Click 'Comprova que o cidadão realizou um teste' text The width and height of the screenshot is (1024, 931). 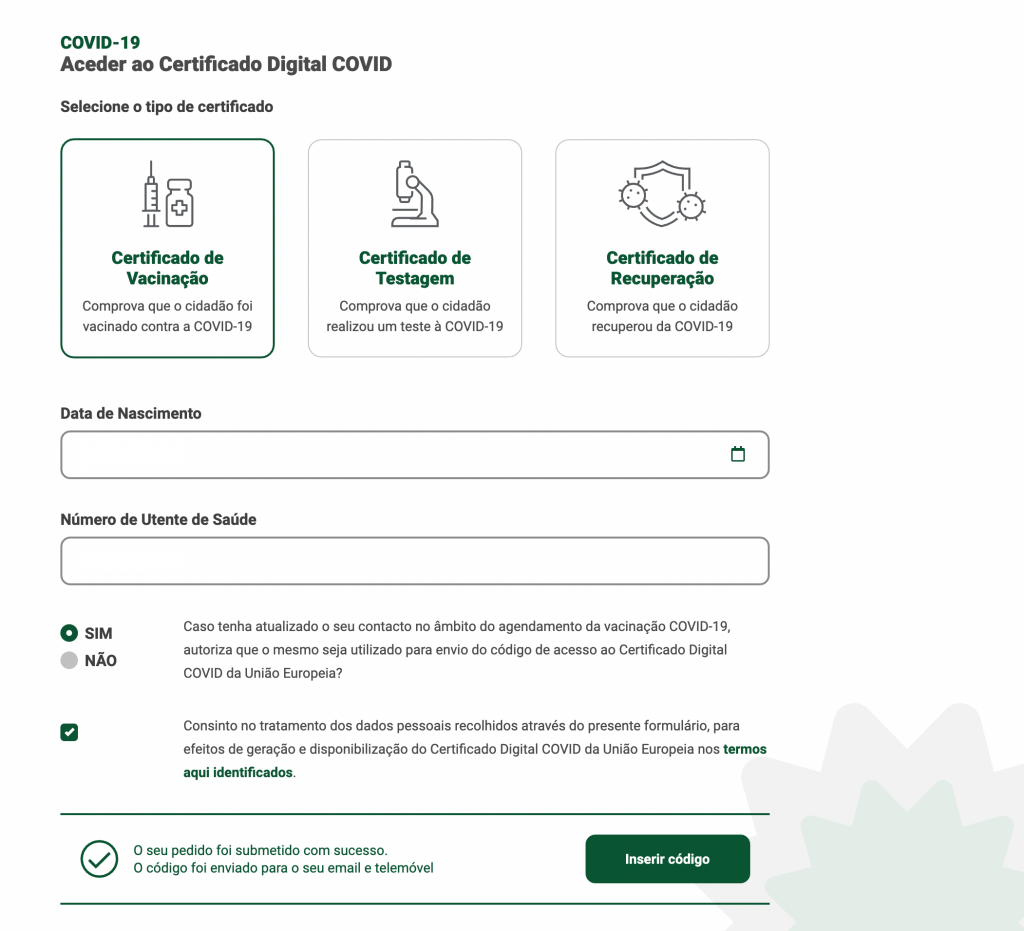(414, 316)
